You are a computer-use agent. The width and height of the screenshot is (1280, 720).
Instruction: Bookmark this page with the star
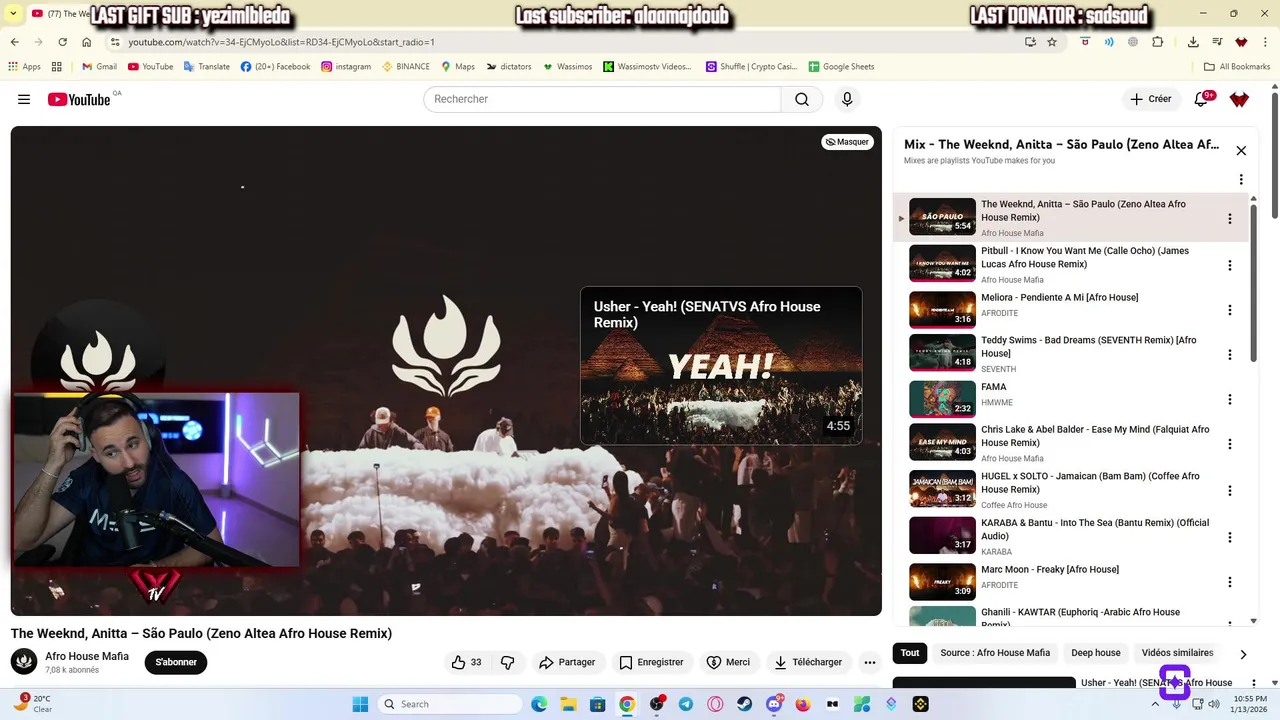pyautogui.click(x=1052, y=42)
